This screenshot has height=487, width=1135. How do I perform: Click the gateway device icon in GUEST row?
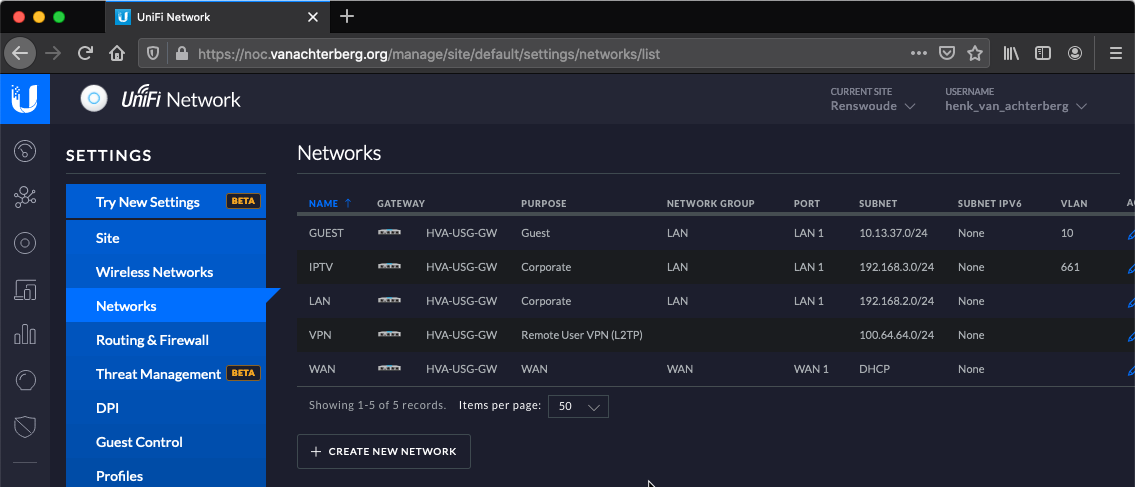pos(389,232)
